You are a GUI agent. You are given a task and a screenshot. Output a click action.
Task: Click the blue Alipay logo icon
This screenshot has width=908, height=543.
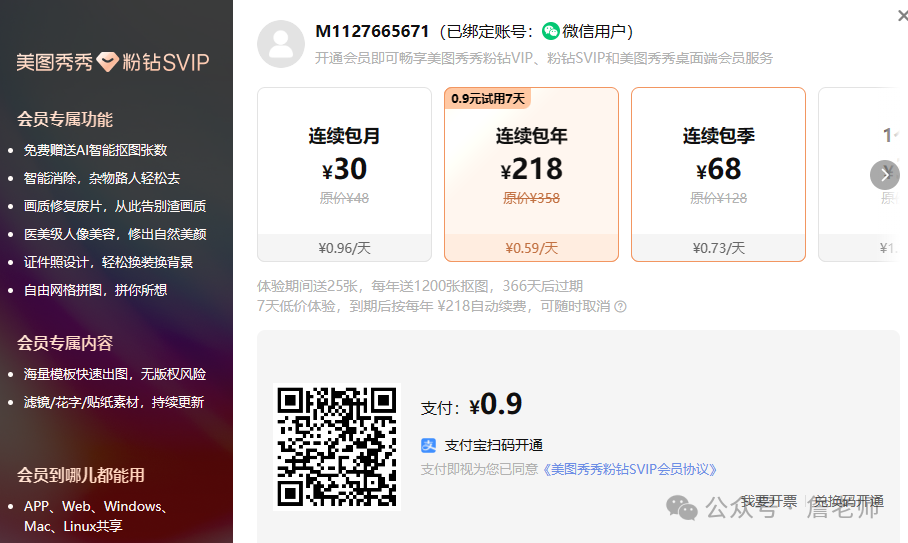tap(428, 445)
